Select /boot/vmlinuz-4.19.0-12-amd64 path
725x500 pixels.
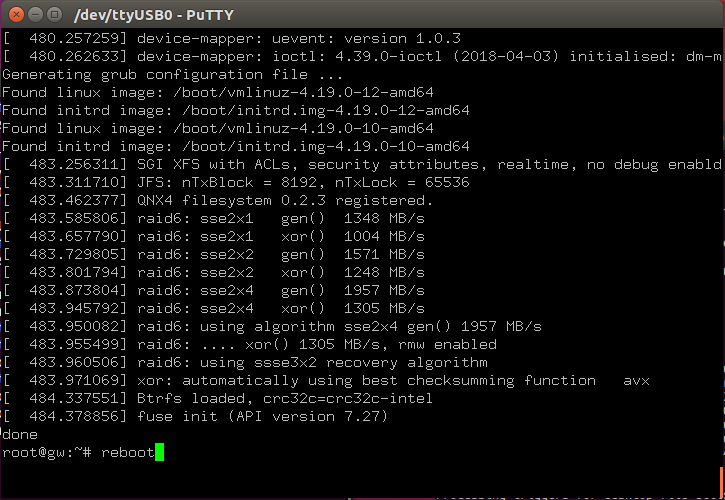pyautogui.click(x=303, y=93)
